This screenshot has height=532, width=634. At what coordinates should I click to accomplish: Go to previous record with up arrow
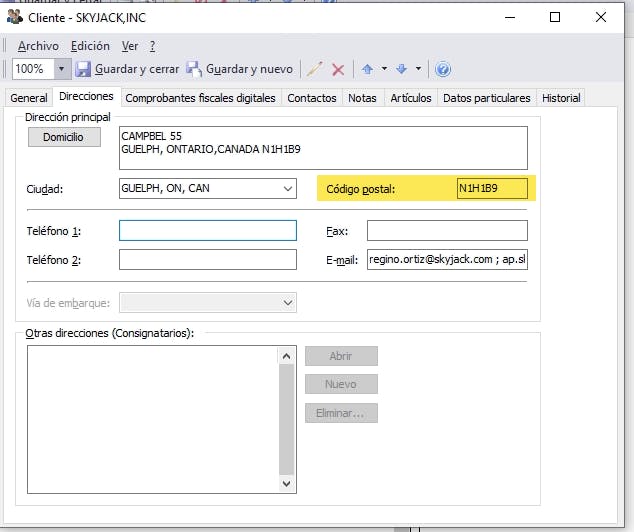click(x=367, y=69)
